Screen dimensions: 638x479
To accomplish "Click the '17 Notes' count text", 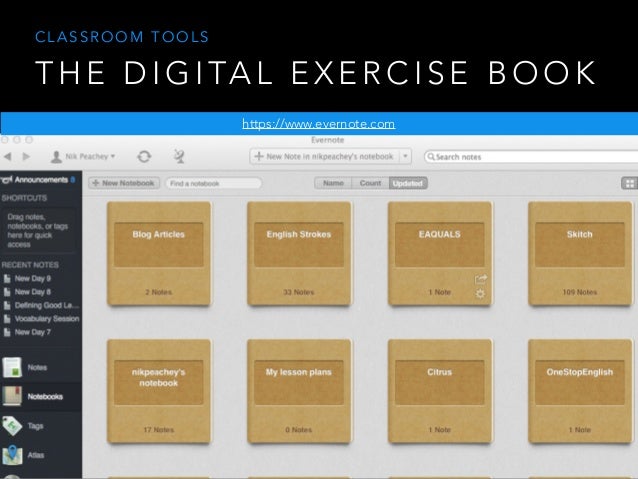I will click(x=159, y=430).
